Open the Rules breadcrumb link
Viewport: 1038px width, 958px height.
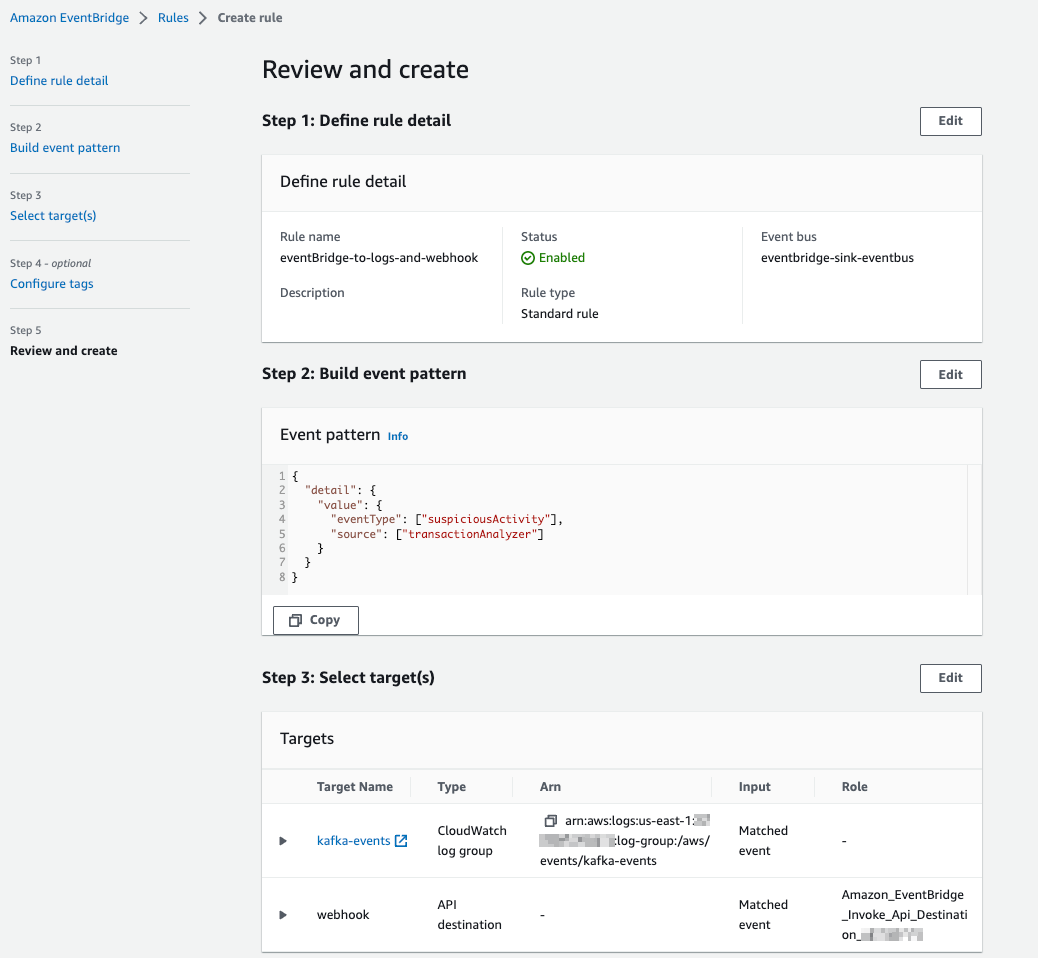173,18
